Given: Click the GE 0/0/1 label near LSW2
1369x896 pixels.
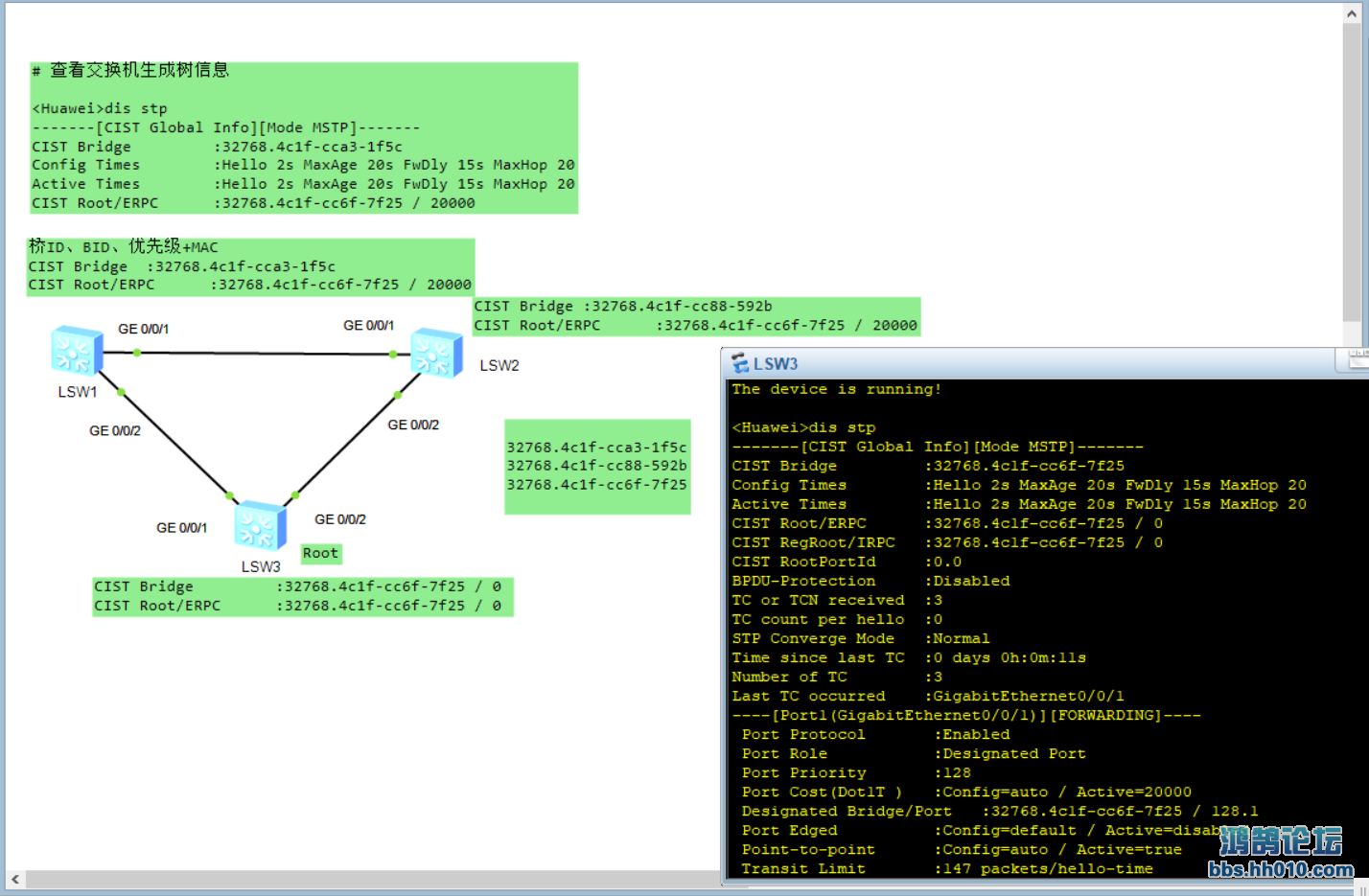Looking at the screenshot, I should coord(368,326).
